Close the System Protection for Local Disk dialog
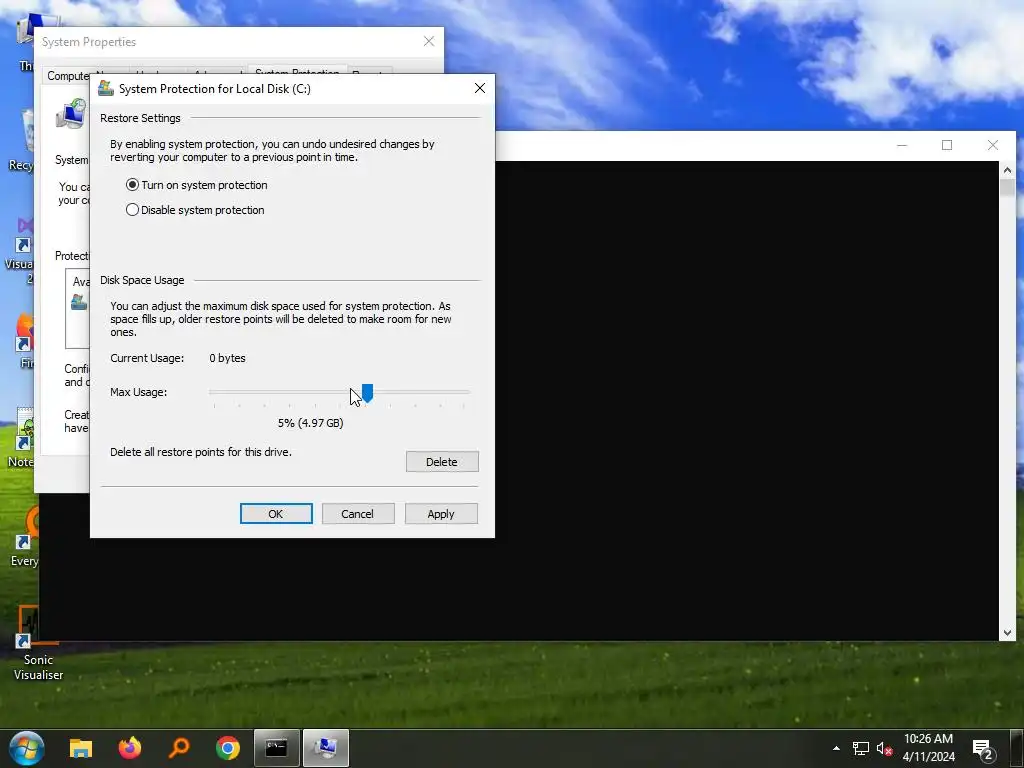Screen dimensions: 1024x768 click(480, 88)
